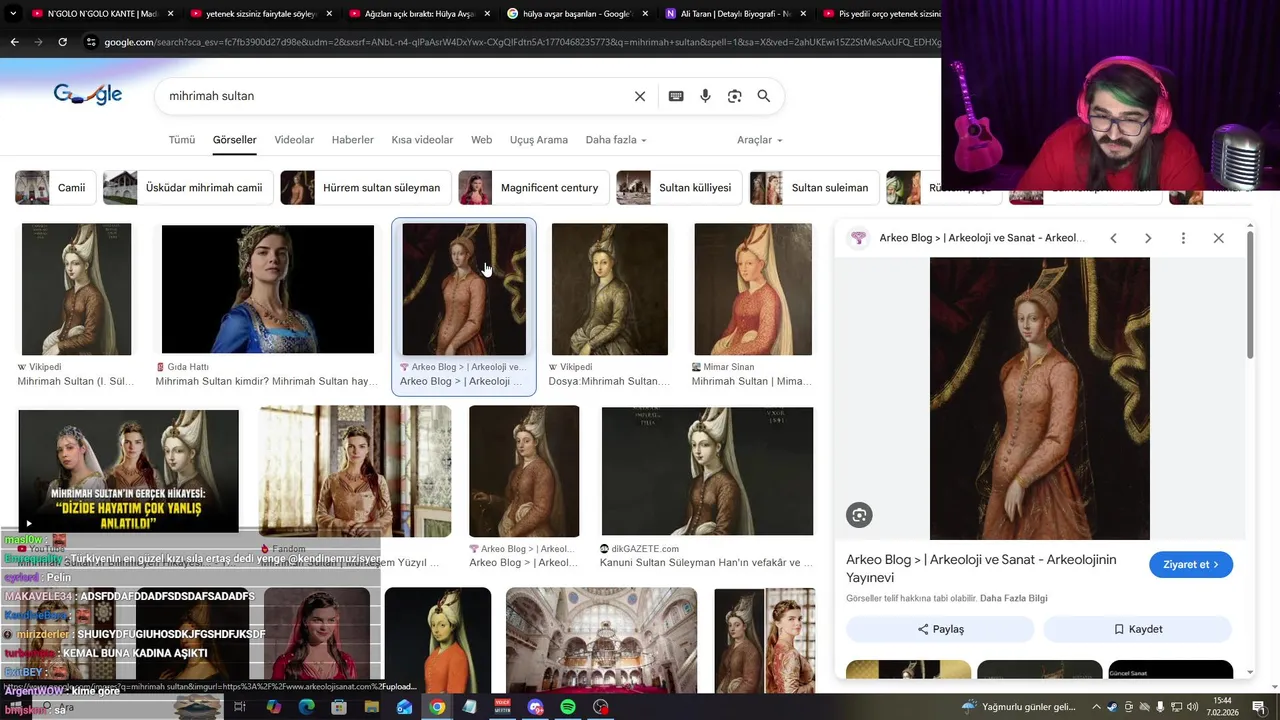Select the Sultan suleiman chip
1280x720 pixels.
[x=814, y=188]
